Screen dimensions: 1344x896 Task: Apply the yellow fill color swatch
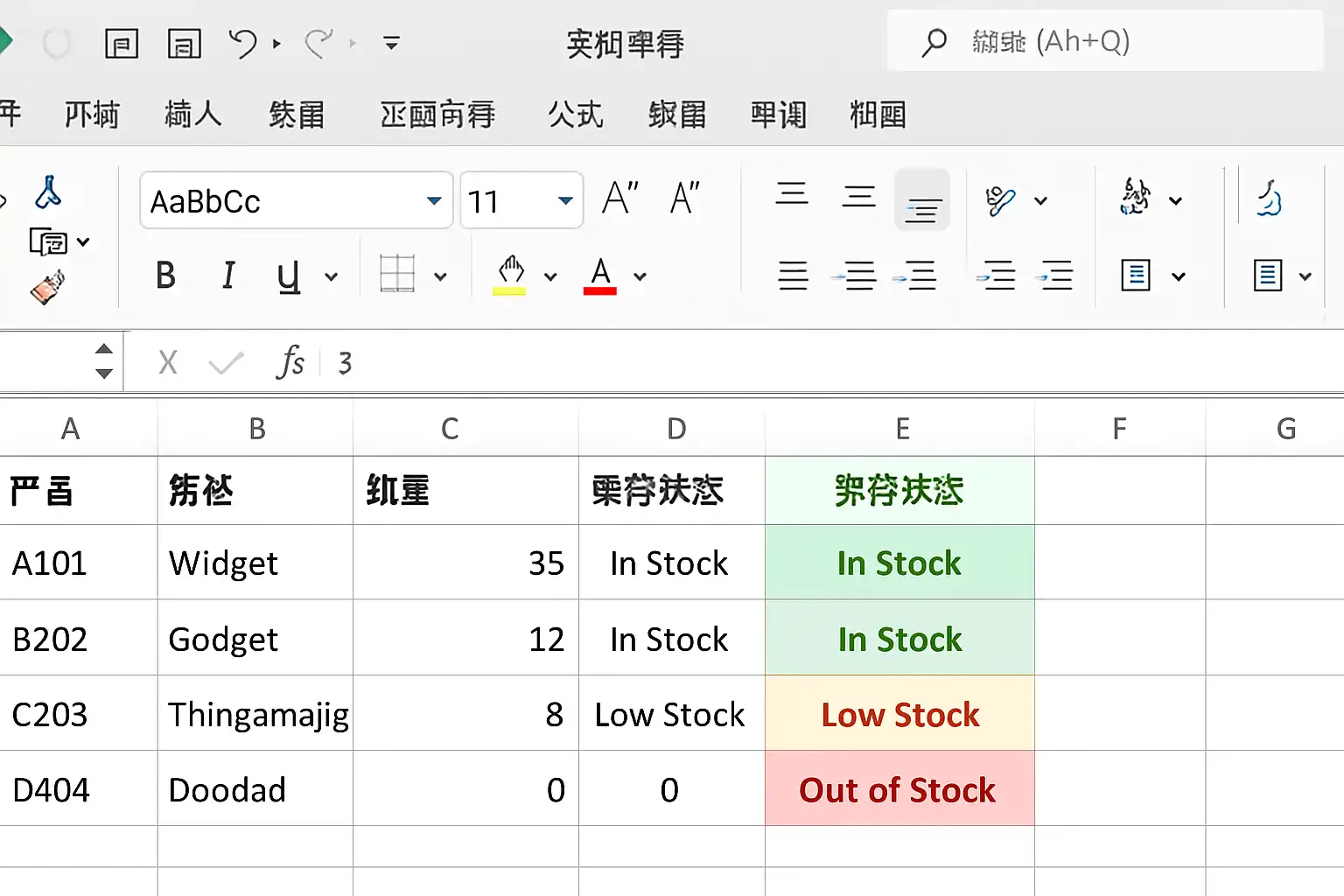point(509,275)
